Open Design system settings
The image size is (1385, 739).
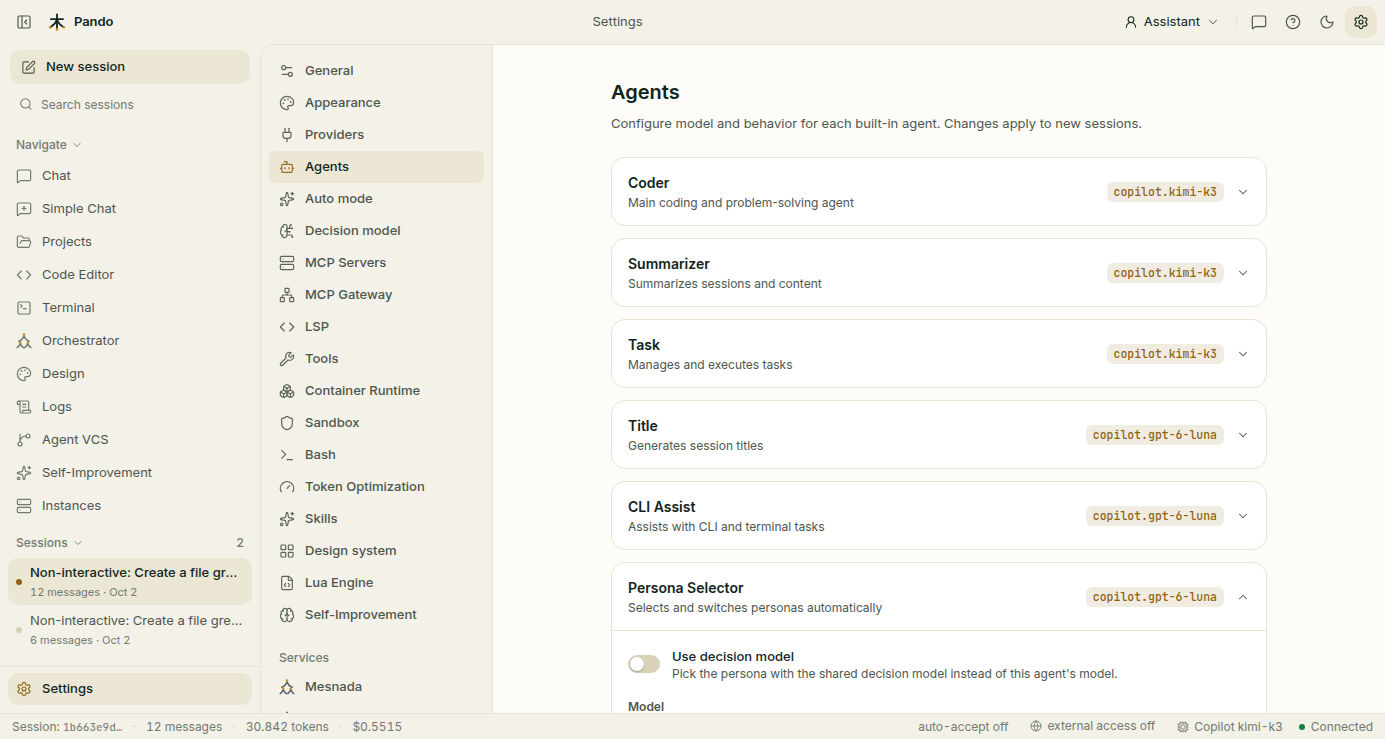[376, 551]
